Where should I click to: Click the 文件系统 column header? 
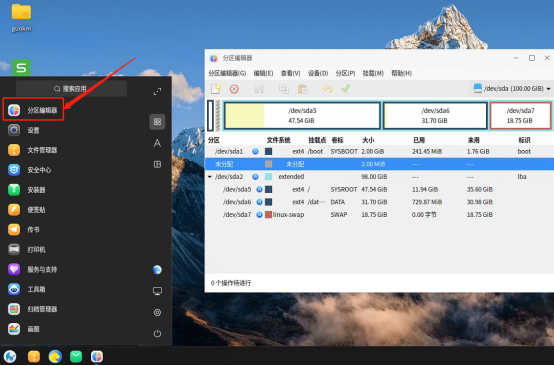pyautogui.click(x=278, y=140)
